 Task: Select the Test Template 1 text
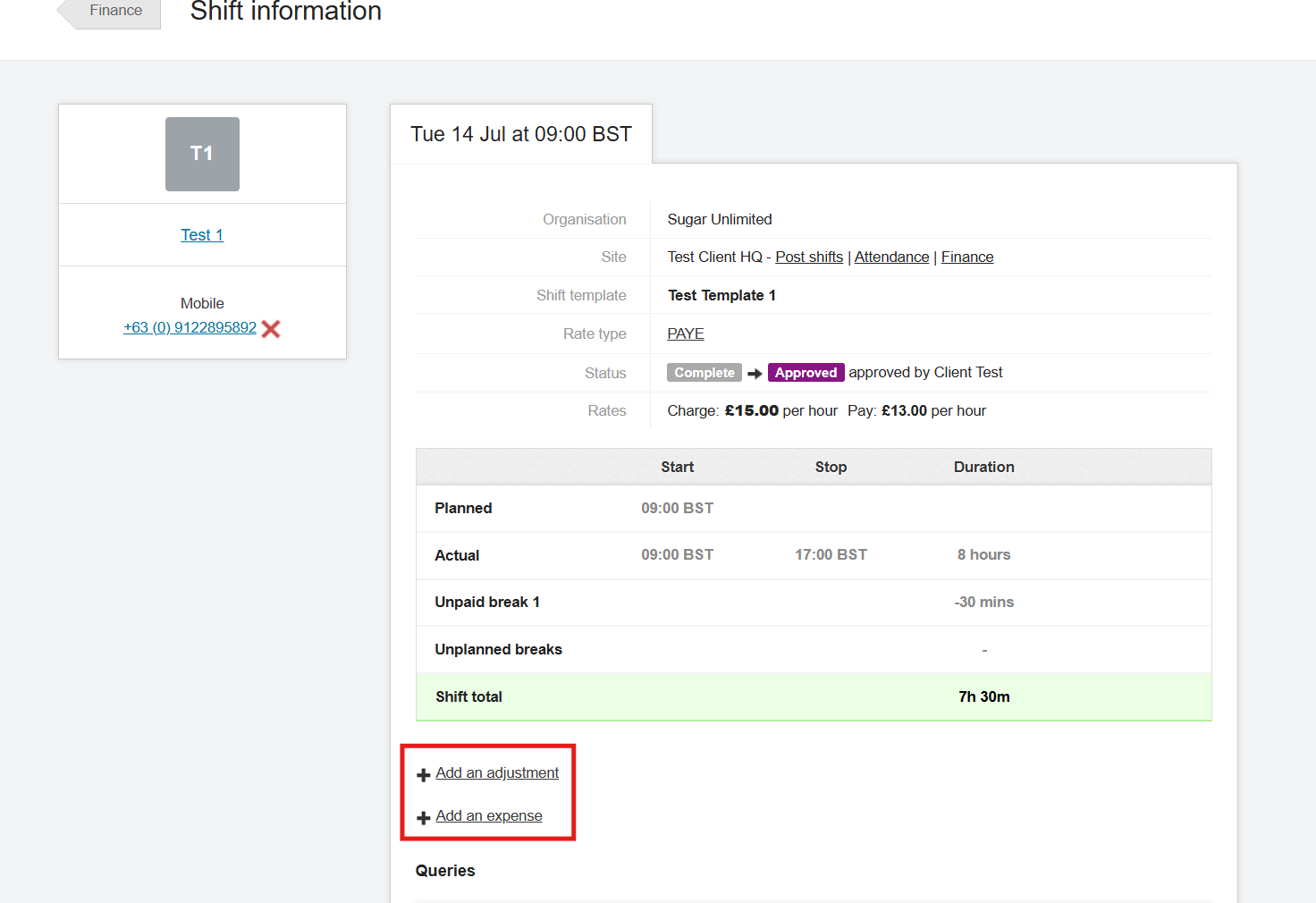click(x=721, y=295)
